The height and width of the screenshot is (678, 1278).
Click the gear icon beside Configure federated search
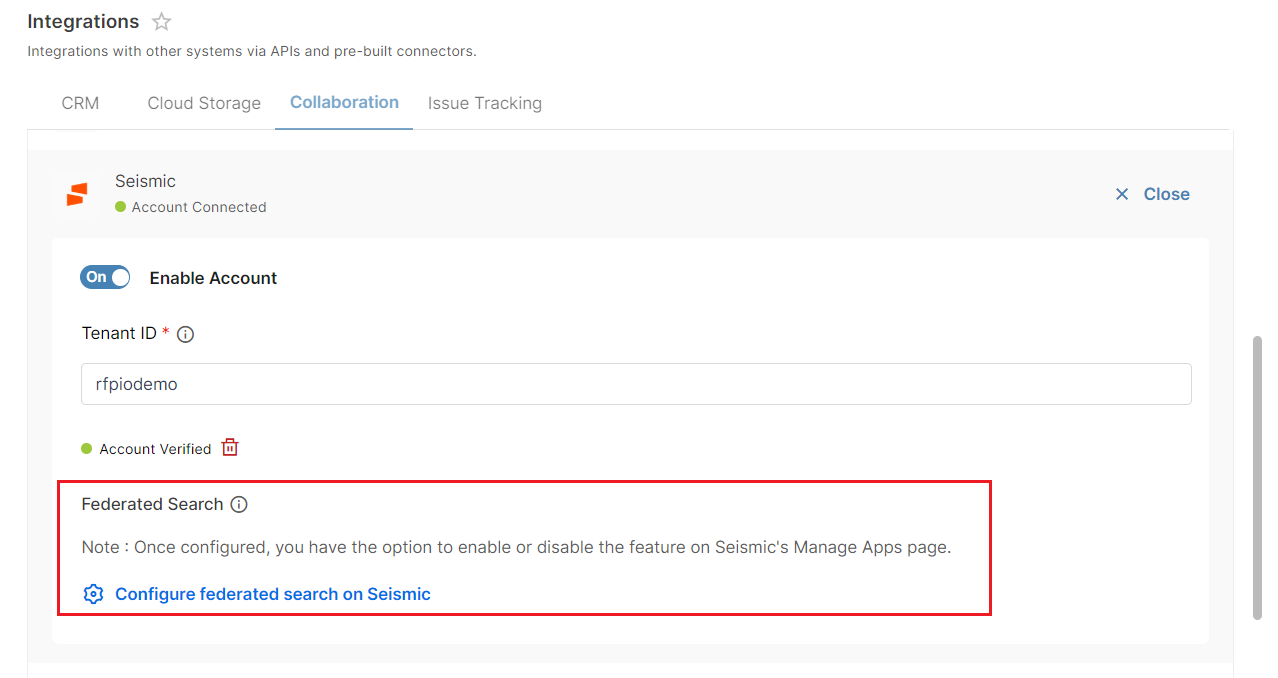[93, 594]
